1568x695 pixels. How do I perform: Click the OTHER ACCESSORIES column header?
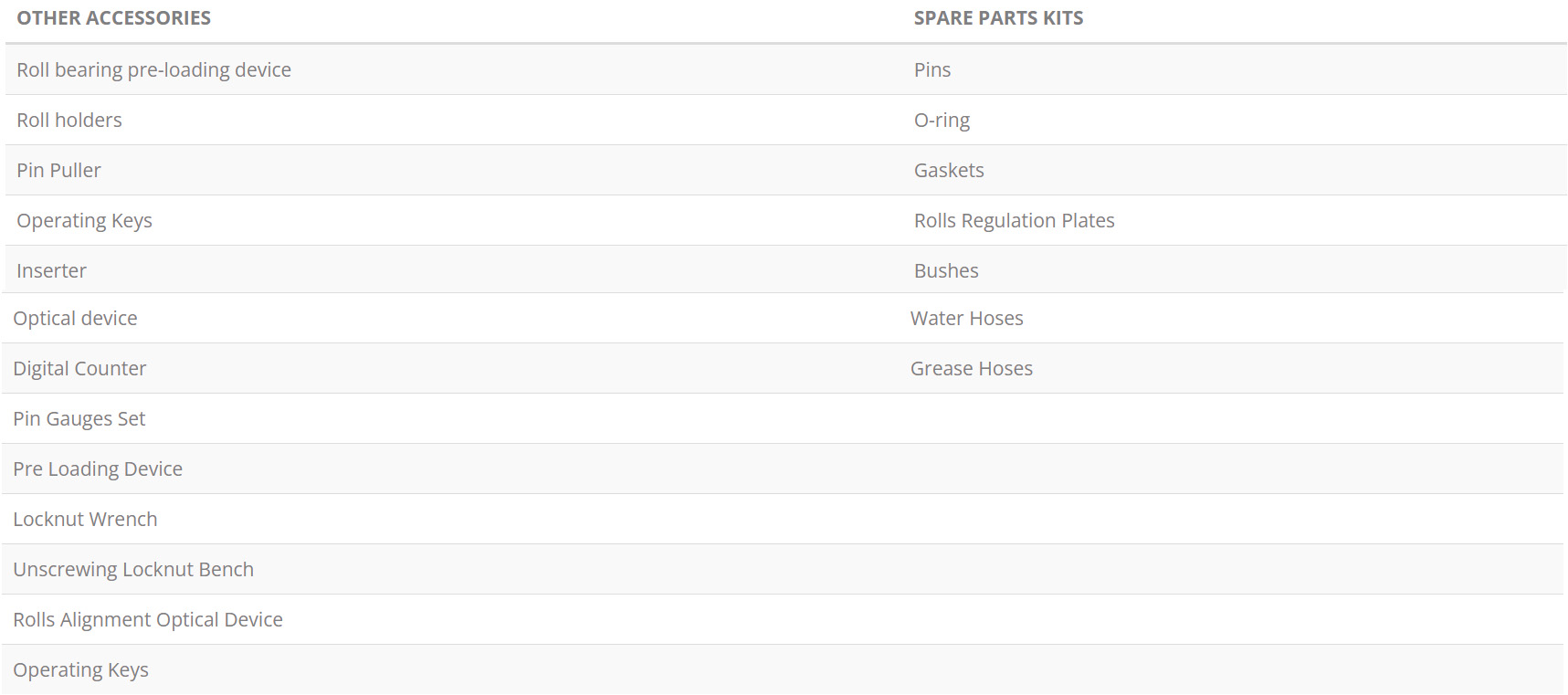[x=113, y=18]
